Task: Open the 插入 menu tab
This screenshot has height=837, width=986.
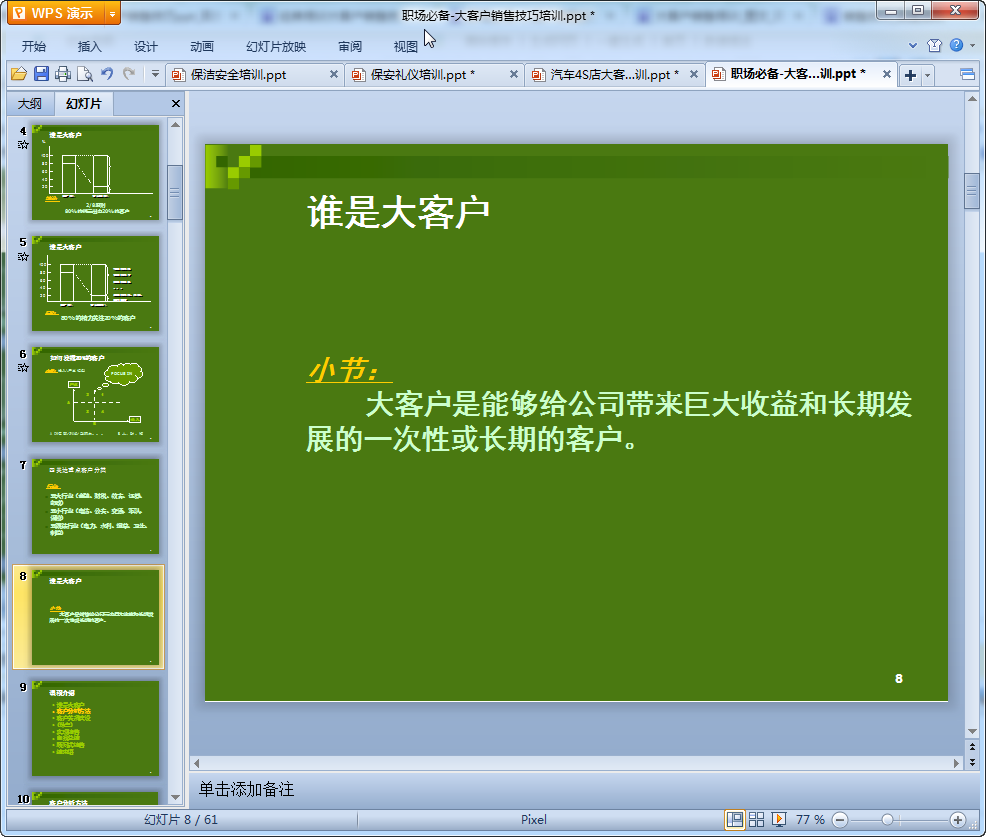Action: 89,47
